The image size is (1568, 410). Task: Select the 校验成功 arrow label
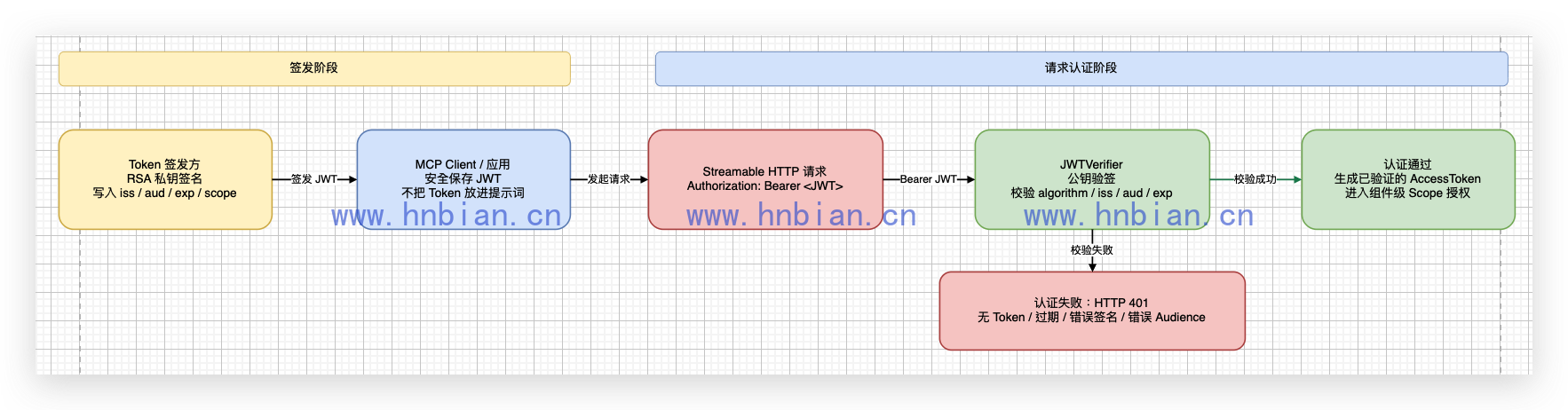tap(1255, 179)
